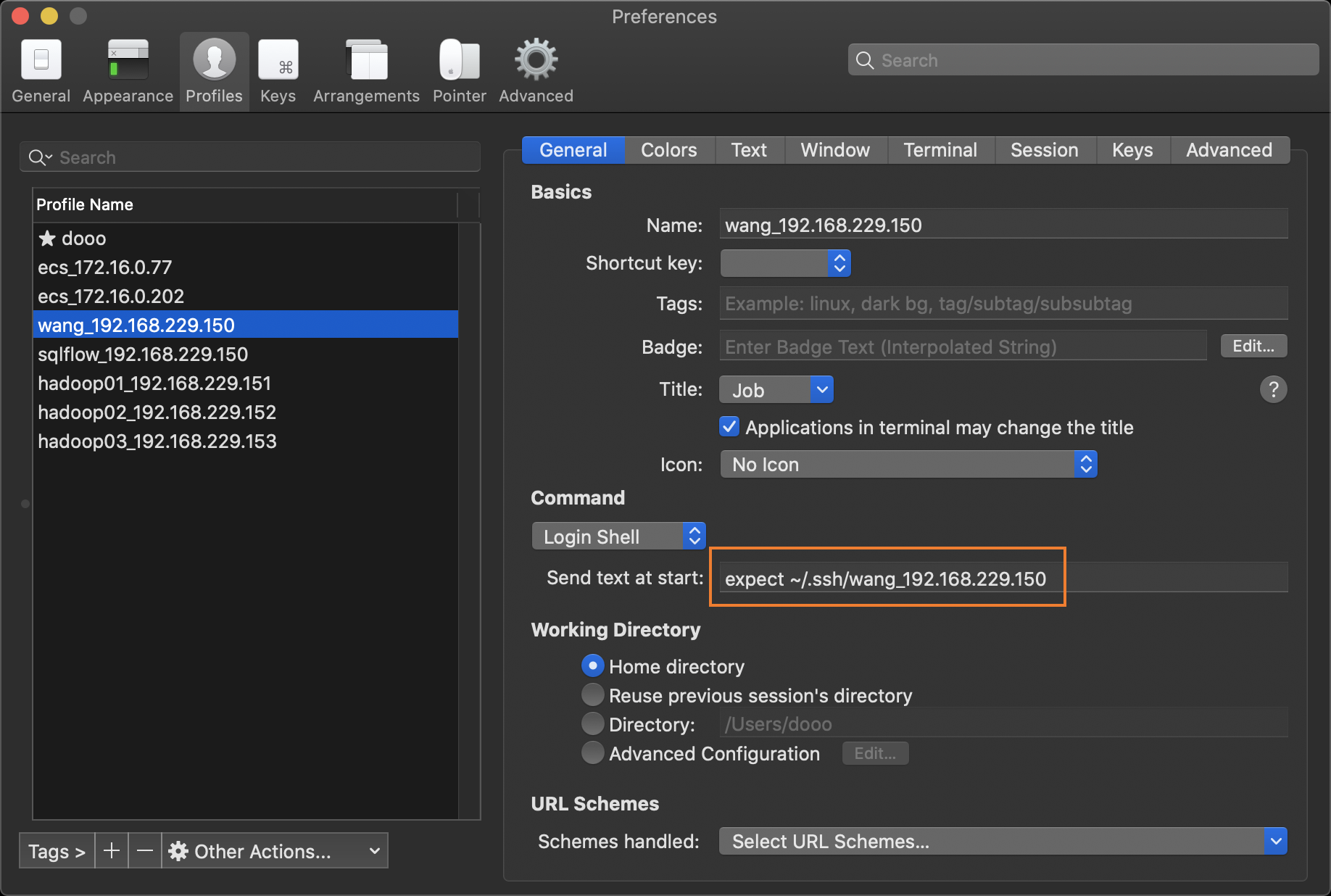
Task: Add a new profile with plus button
Action: pyautogui.click(x=111, y=851)
